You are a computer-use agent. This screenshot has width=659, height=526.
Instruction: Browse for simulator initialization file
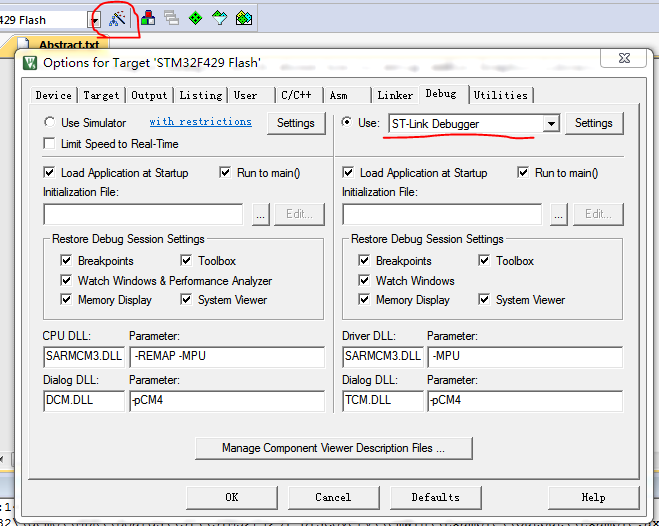pos(261,215)
